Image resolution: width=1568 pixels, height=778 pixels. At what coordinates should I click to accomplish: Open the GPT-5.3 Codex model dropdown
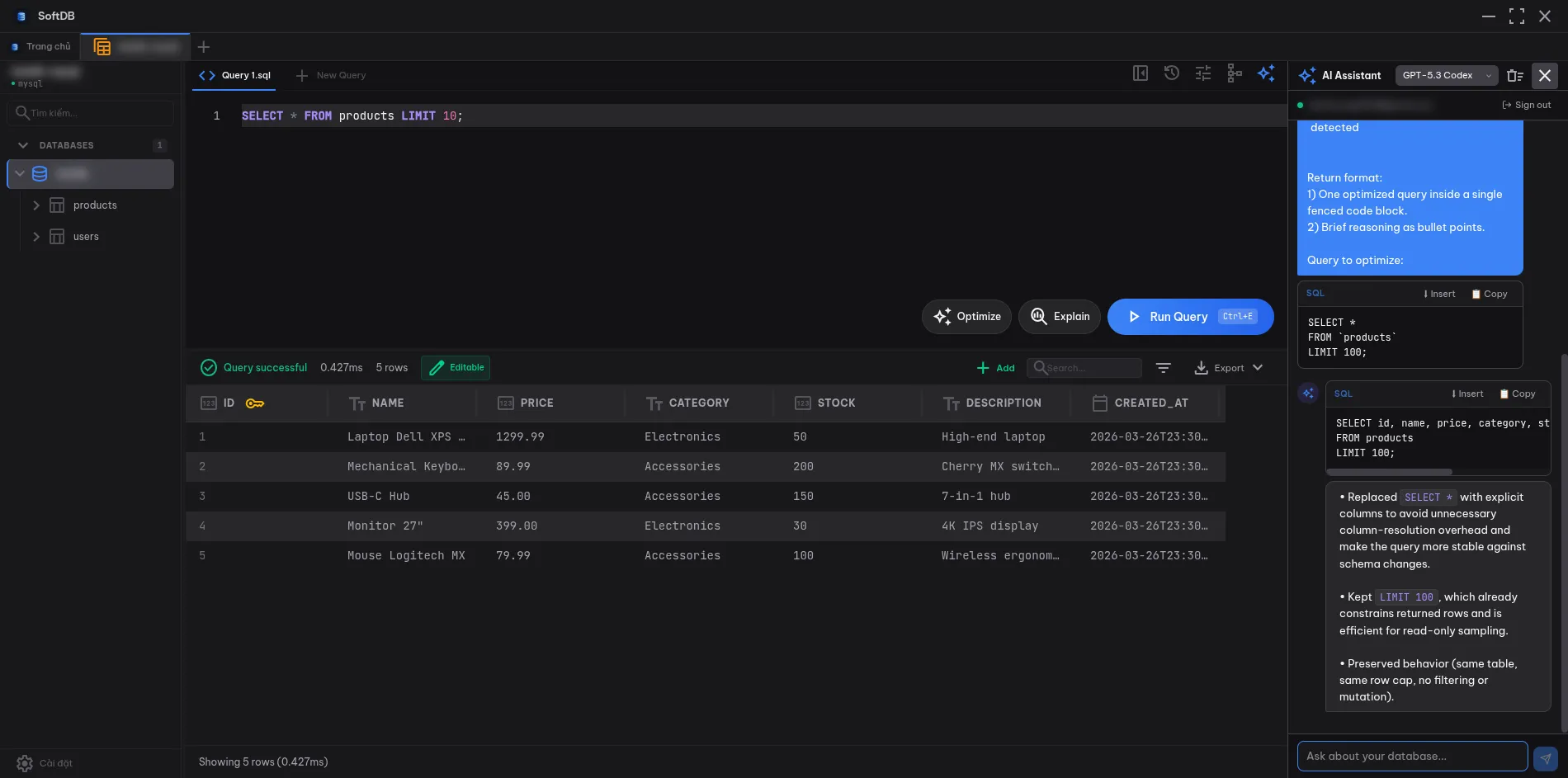[x=1445, y=75]
